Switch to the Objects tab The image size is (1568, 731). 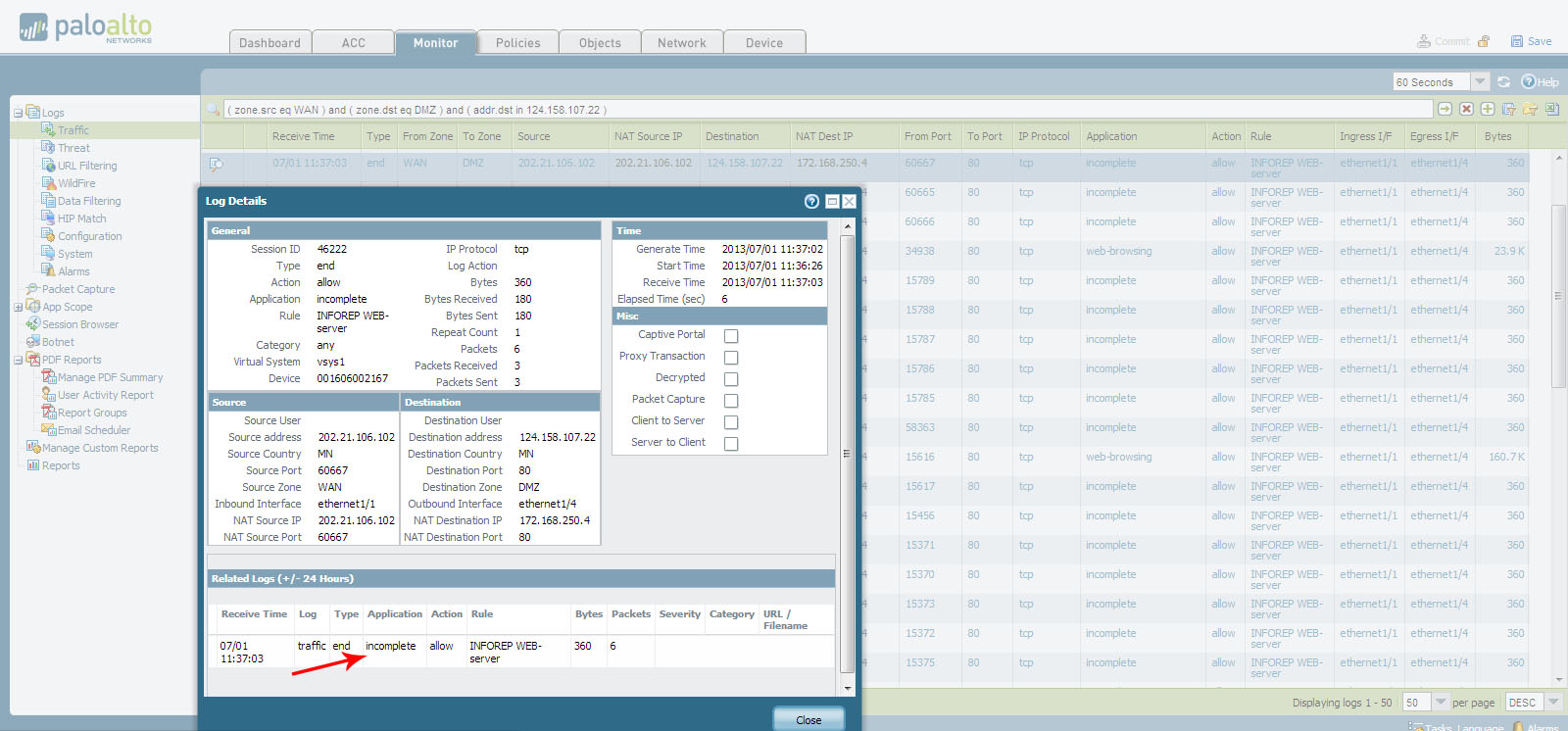pos(600,42)
